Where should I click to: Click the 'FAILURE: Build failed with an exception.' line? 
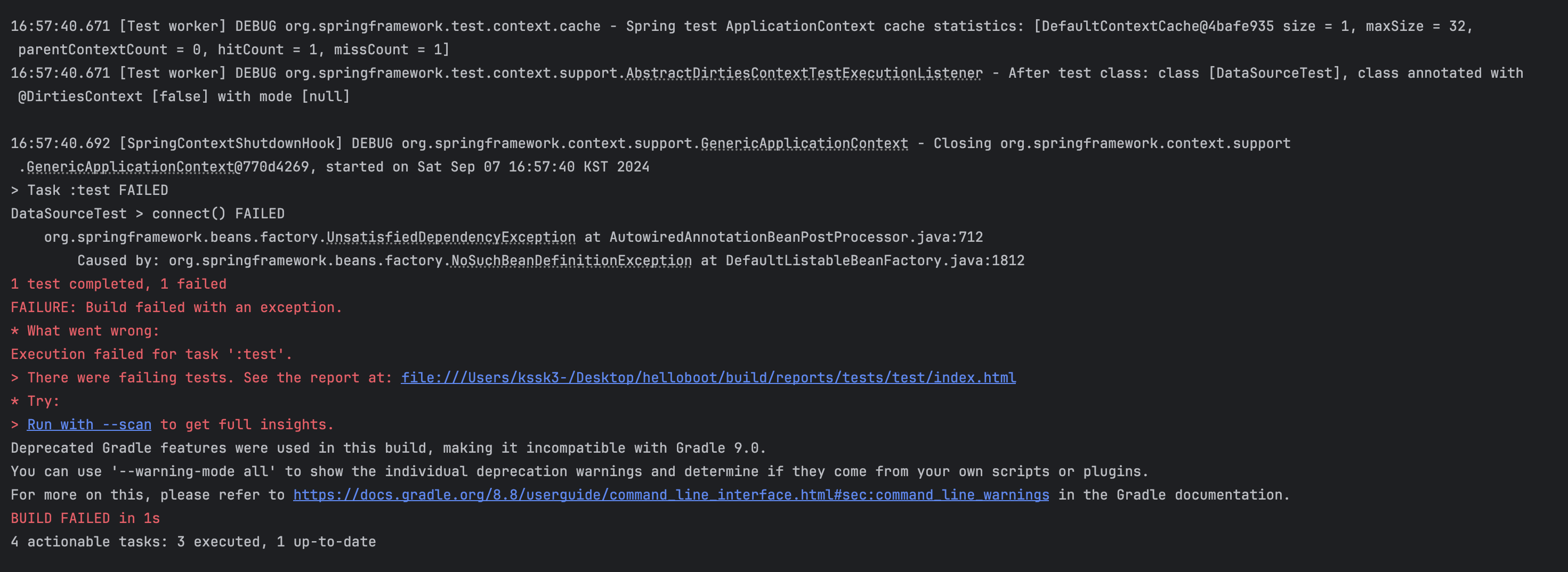point(176,307)
